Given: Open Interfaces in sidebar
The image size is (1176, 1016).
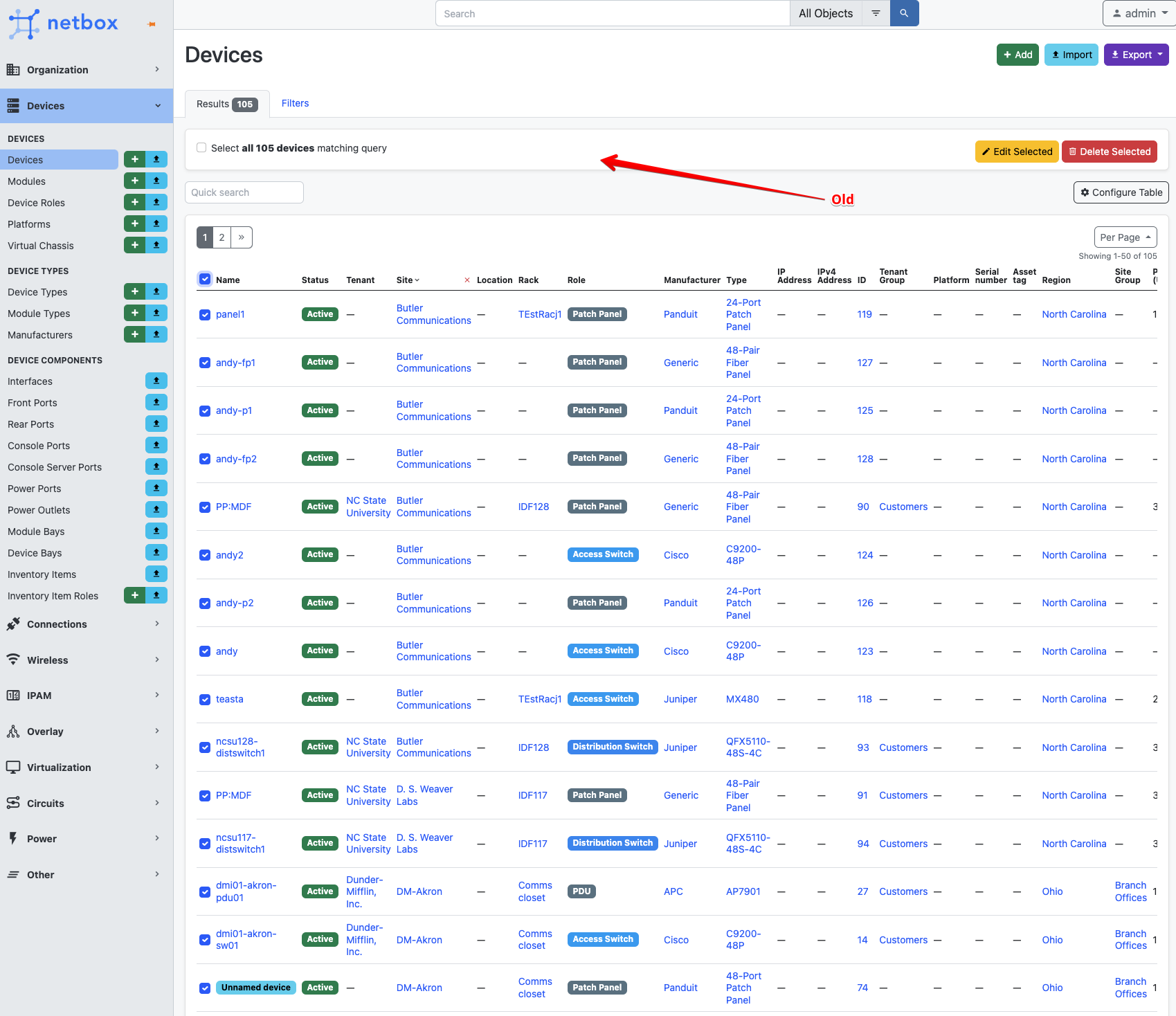Looking at the screenshot, I should [30, 381].
